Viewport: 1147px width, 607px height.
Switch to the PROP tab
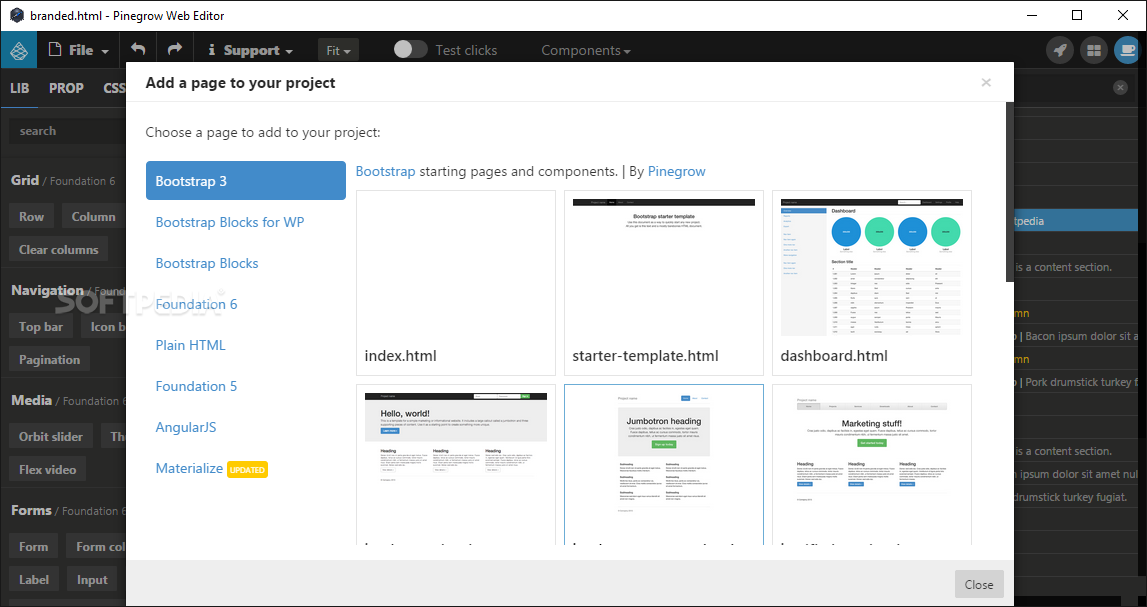tap(67, 88)
